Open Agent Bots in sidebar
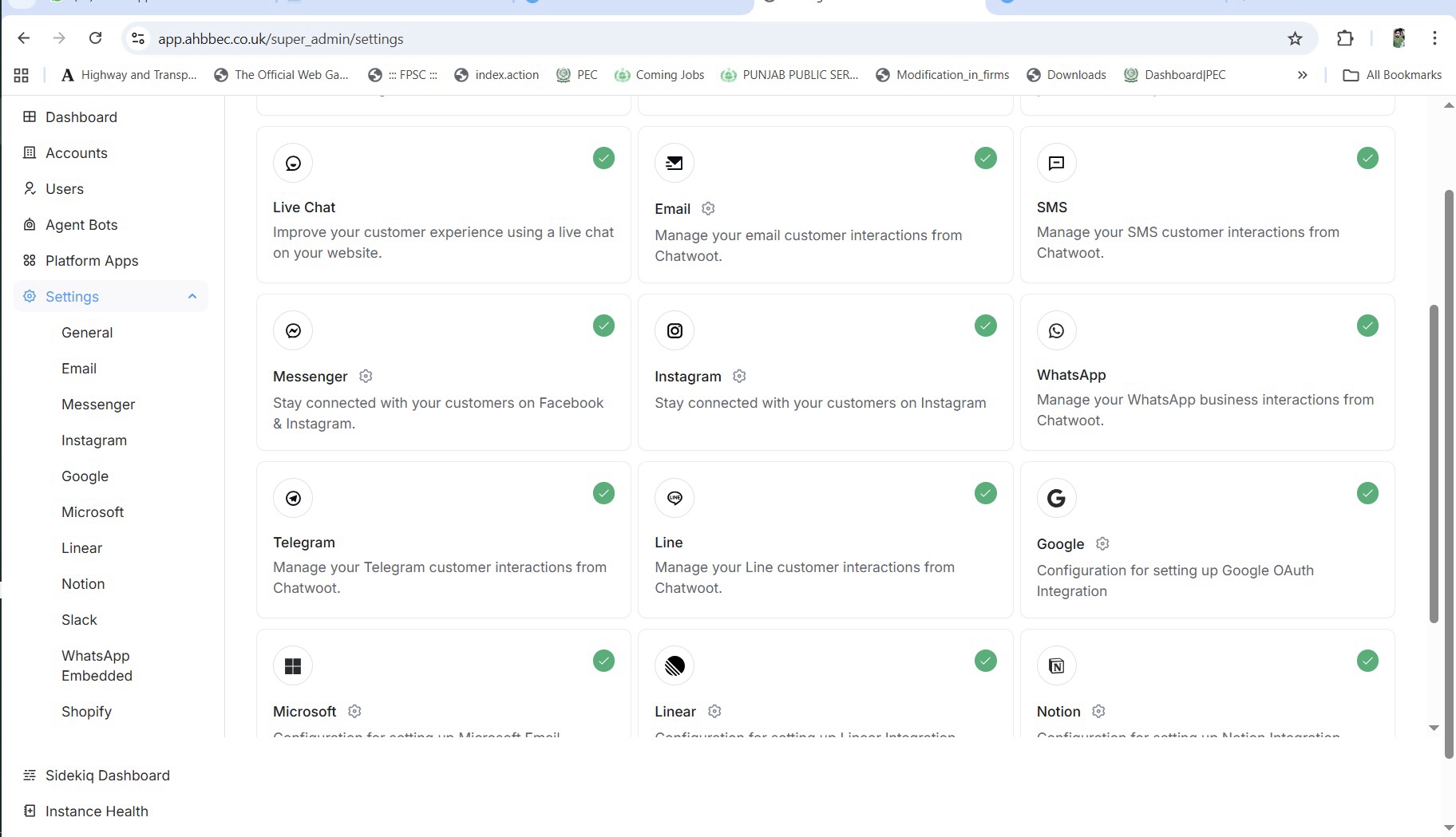1456x837 pixels. [x=81, y=224]
